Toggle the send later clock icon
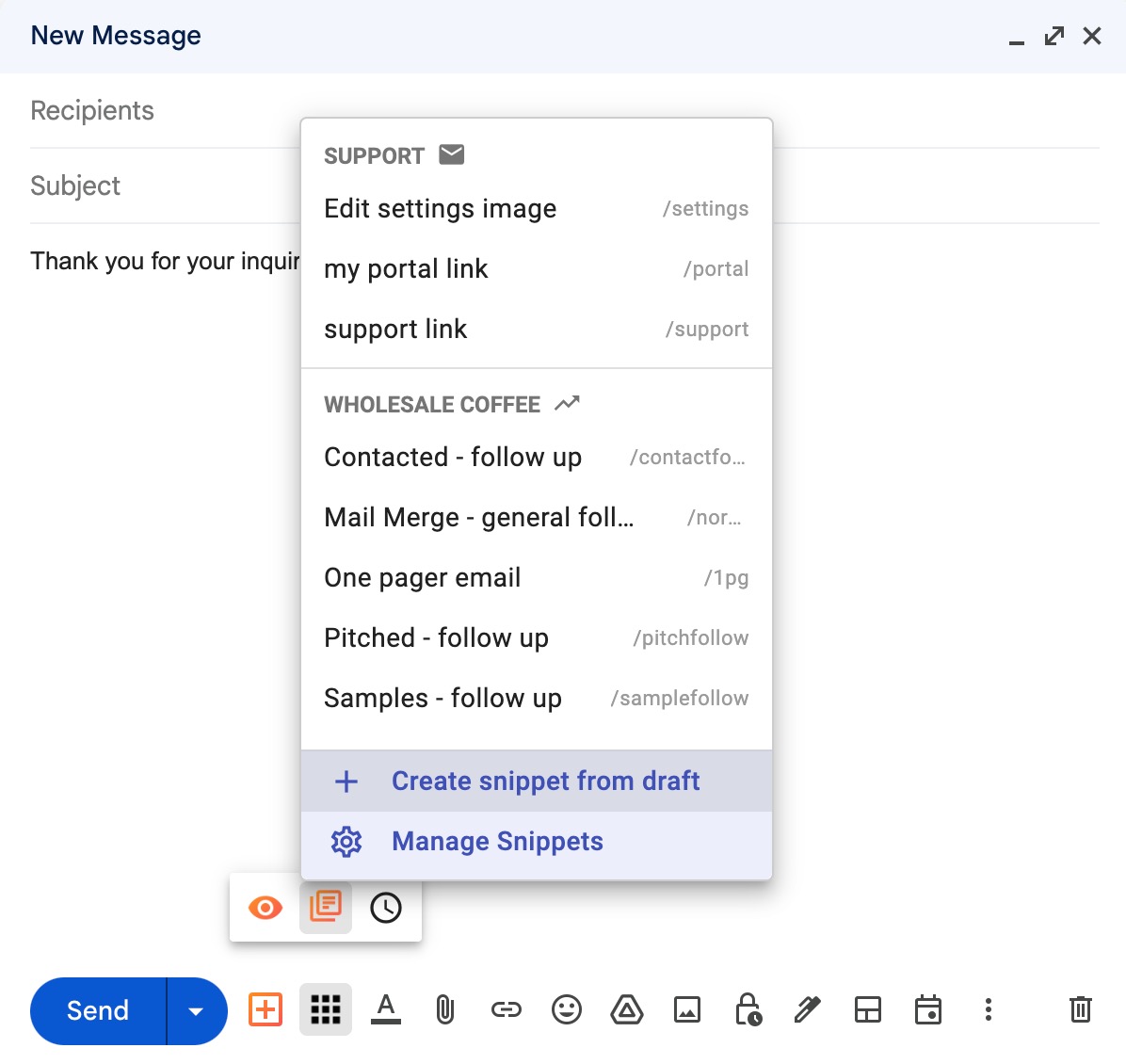 point(386,908)
